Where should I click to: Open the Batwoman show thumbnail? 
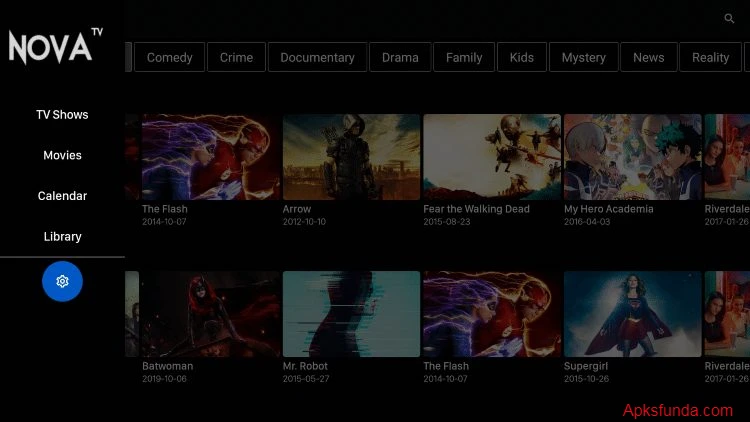[x=210, y=314]
